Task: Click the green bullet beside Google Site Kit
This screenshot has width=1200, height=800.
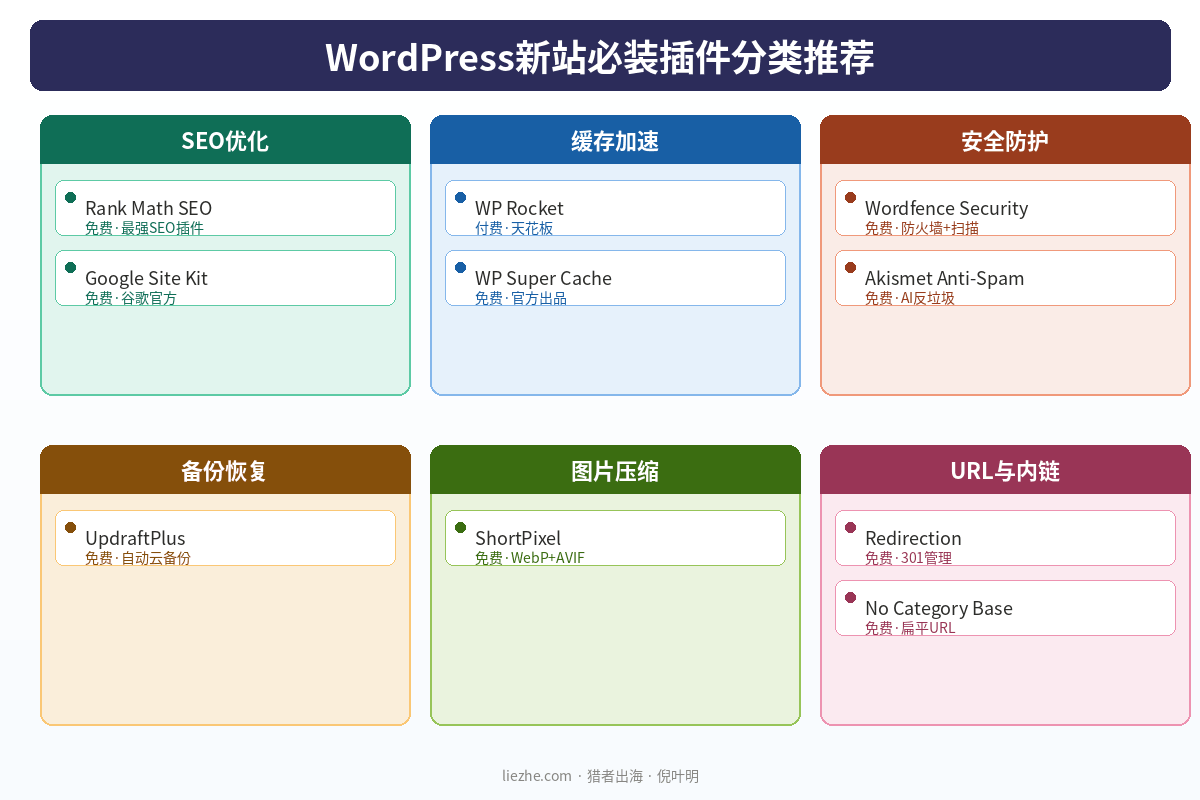Action: 70,267
